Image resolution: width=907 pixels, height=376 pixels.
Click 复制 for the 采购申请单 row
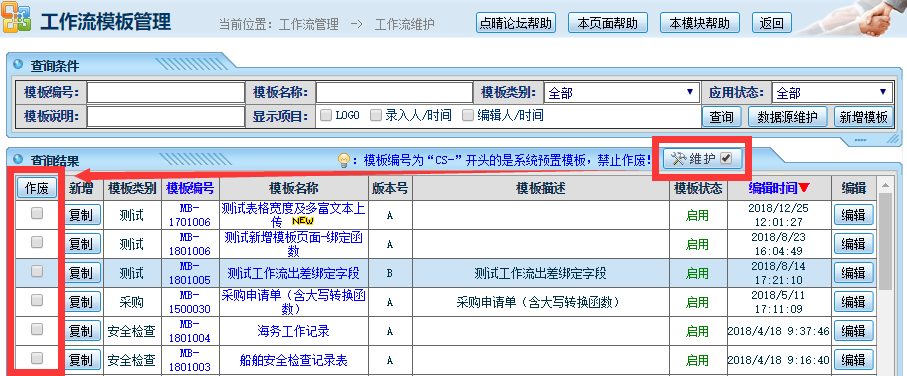82,302
